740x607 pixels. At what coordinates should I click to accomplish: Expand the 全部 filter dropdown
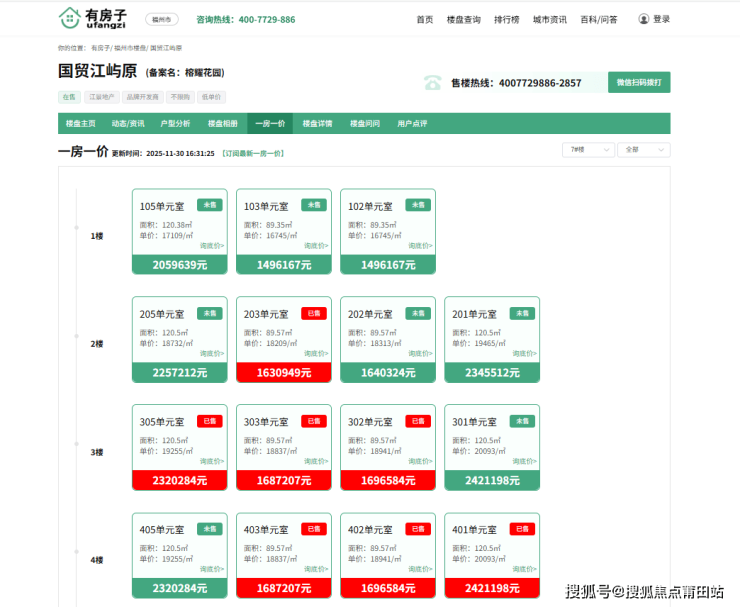pyautogui.click(x=643, y=149)
